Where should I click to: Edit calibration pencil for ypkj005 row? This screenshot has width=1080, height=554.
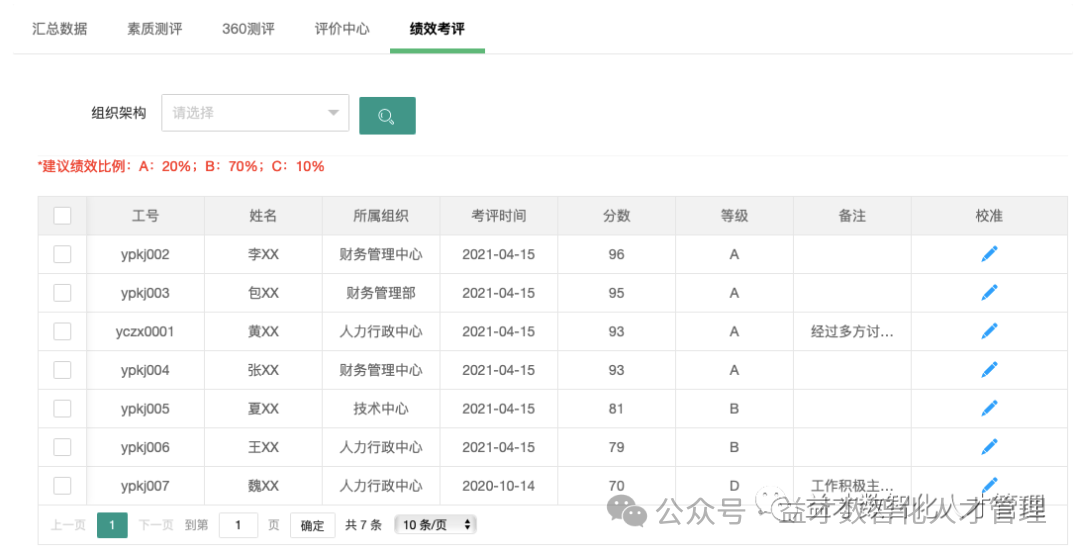989,409
